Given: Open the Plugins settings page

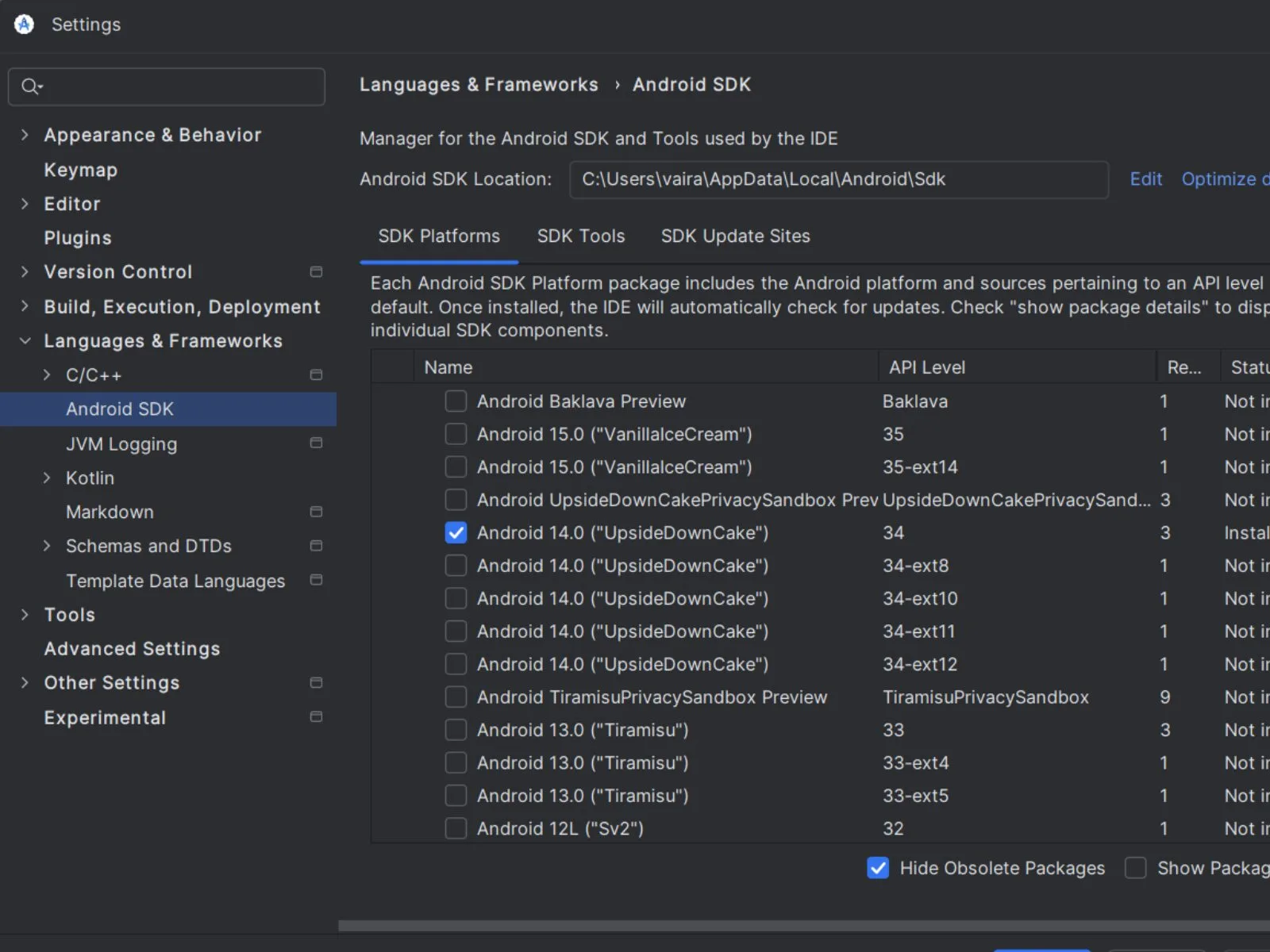Looking at the screenshot, I should (x=78, y=238).
